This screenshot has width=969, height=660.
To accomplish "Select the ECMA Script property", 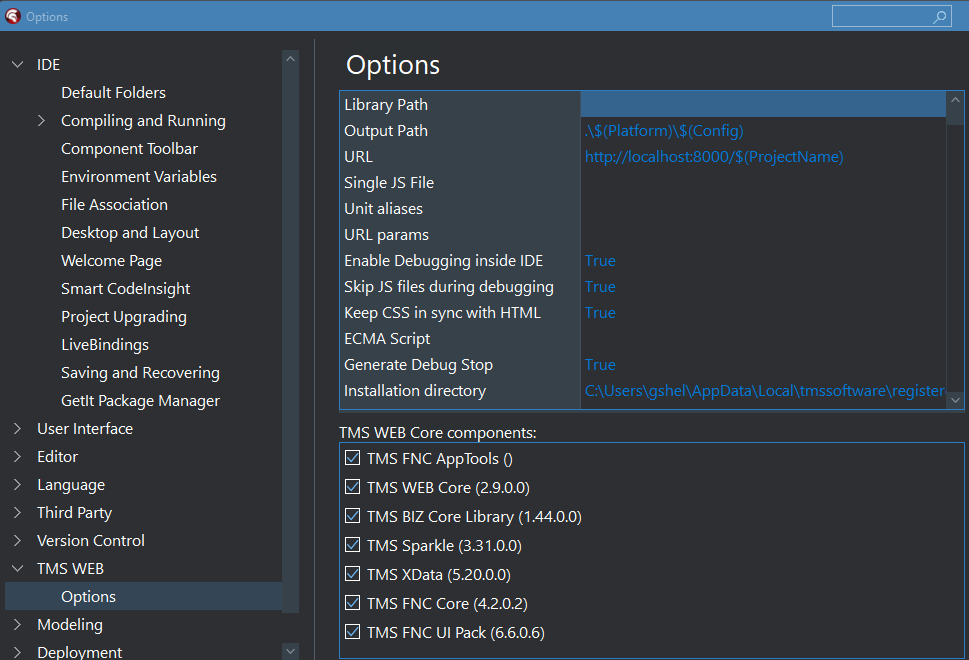I will coord(387,339).
